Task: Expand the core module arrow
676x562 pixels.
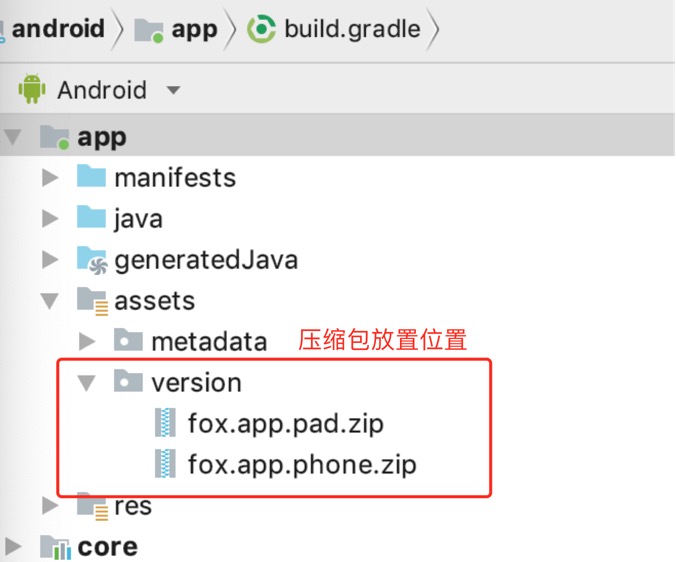Action: 14,547
